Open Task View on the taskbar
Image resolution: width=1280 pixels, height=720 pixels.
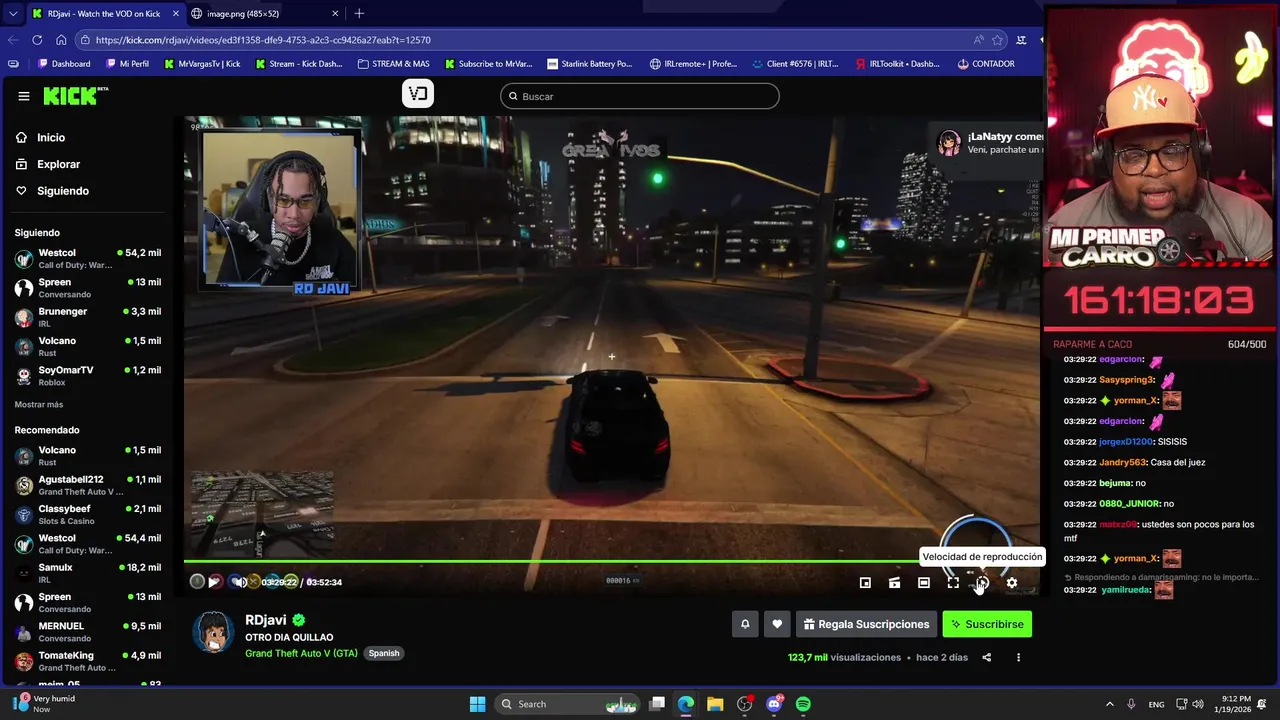[657, 704]
